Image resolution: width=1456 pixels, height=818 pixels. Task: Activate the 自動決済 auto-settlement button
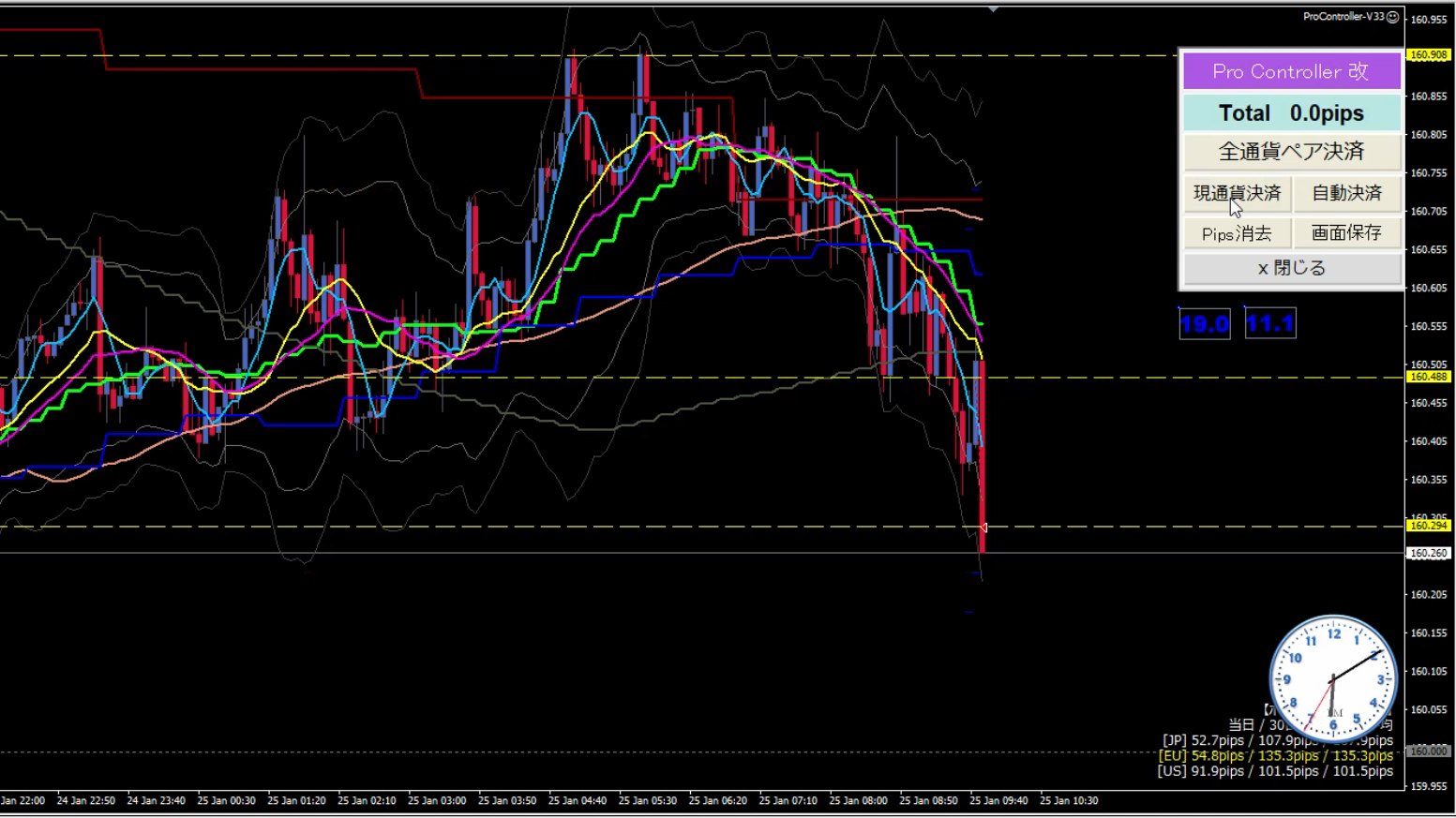click(1347, 193)
